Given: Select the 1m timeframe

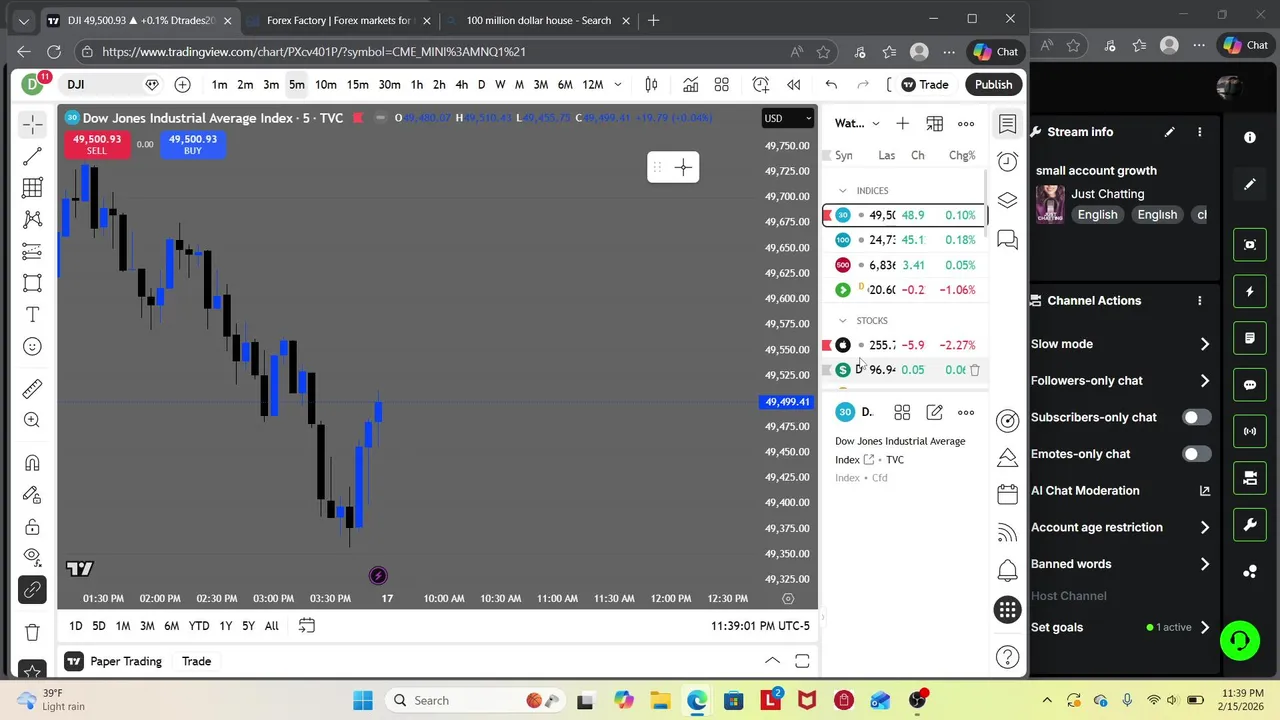Looking at the screenshot, I should pyautogui.click(x=219, y=85).
